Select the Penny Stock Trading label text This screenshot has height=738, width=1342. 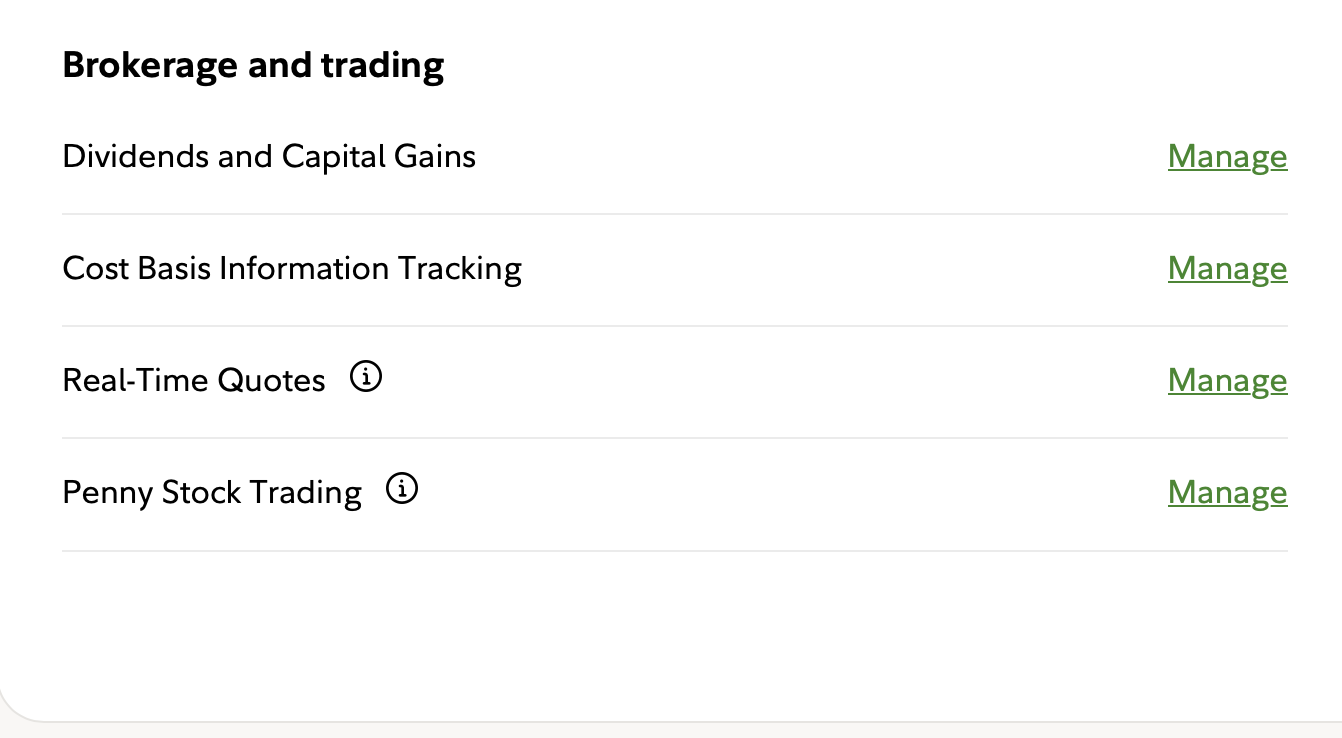(x=212, y=493)
